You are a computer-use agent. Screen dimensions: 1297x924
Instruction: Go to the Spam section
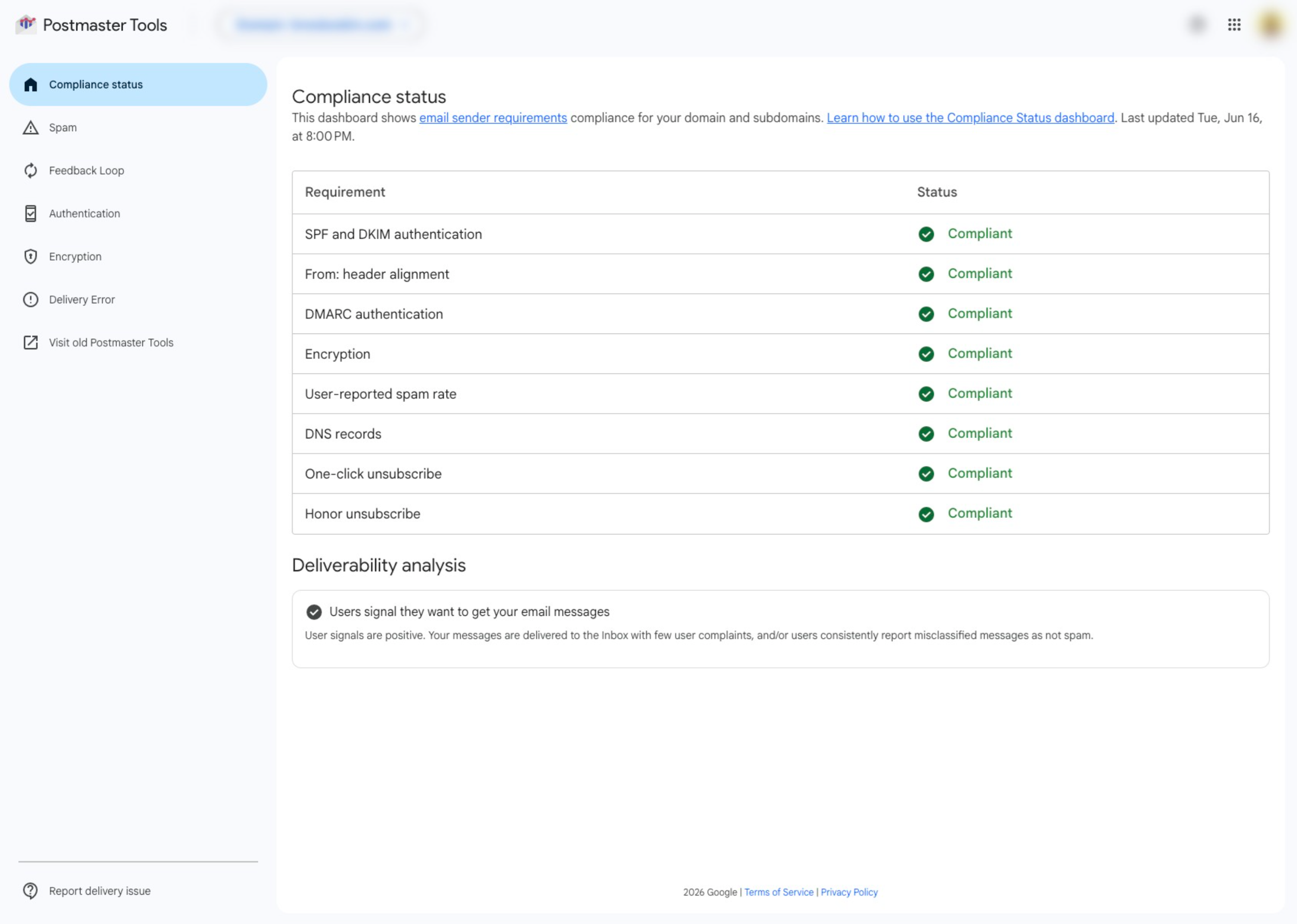click(x=138, y=128)
